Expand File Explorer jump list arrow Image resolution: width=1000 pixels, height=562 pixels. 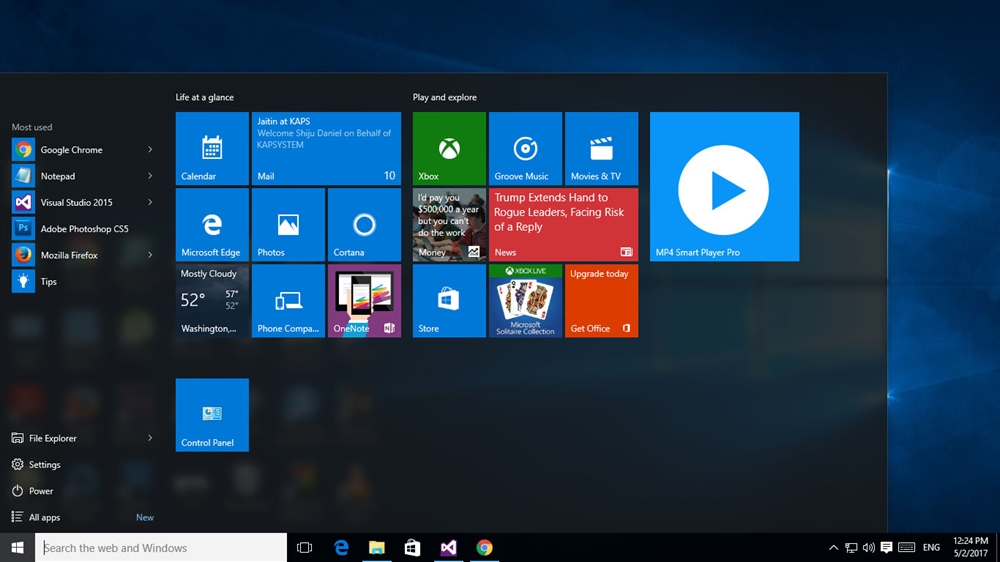(150, 438)
